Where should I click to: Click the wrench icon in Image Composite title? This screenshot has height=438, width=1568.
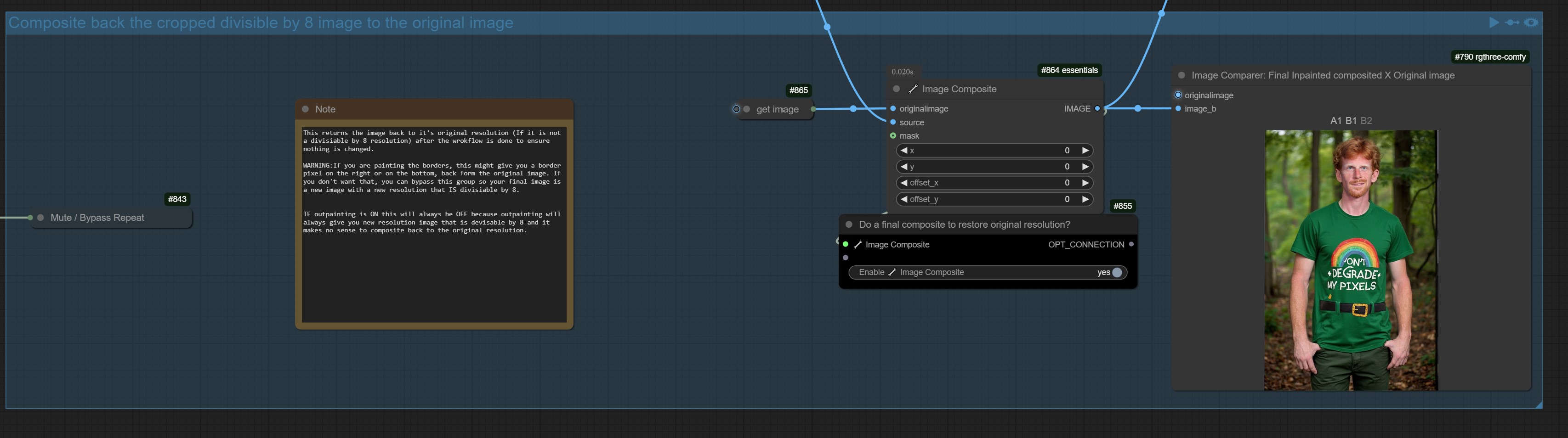(x=912, y=90)
